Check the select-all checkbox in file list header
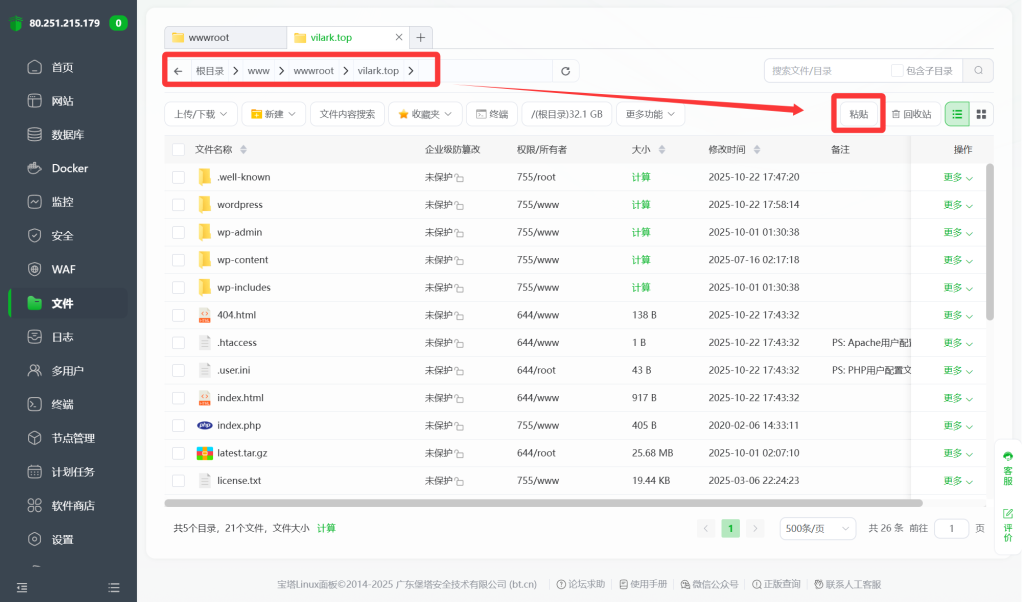1024x602 pixels. tap(179, 147)
